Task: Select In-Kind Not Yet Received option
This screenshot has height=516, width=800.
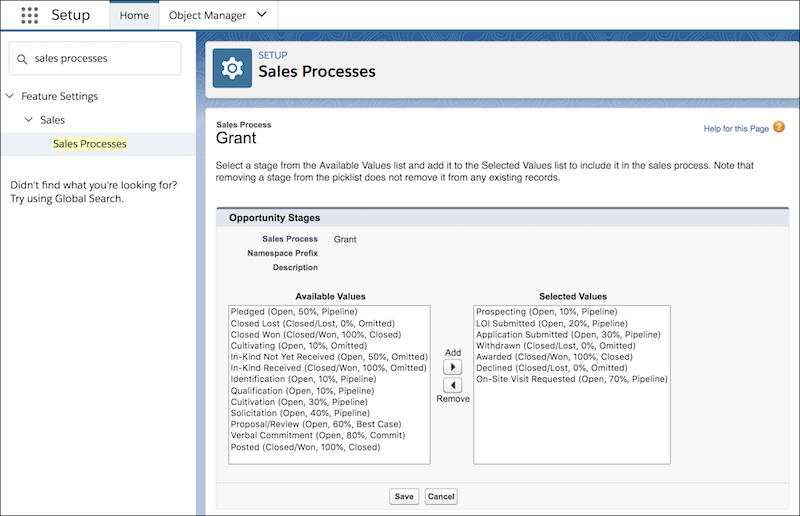Action: pyautogui.click(x=329, y=357)
